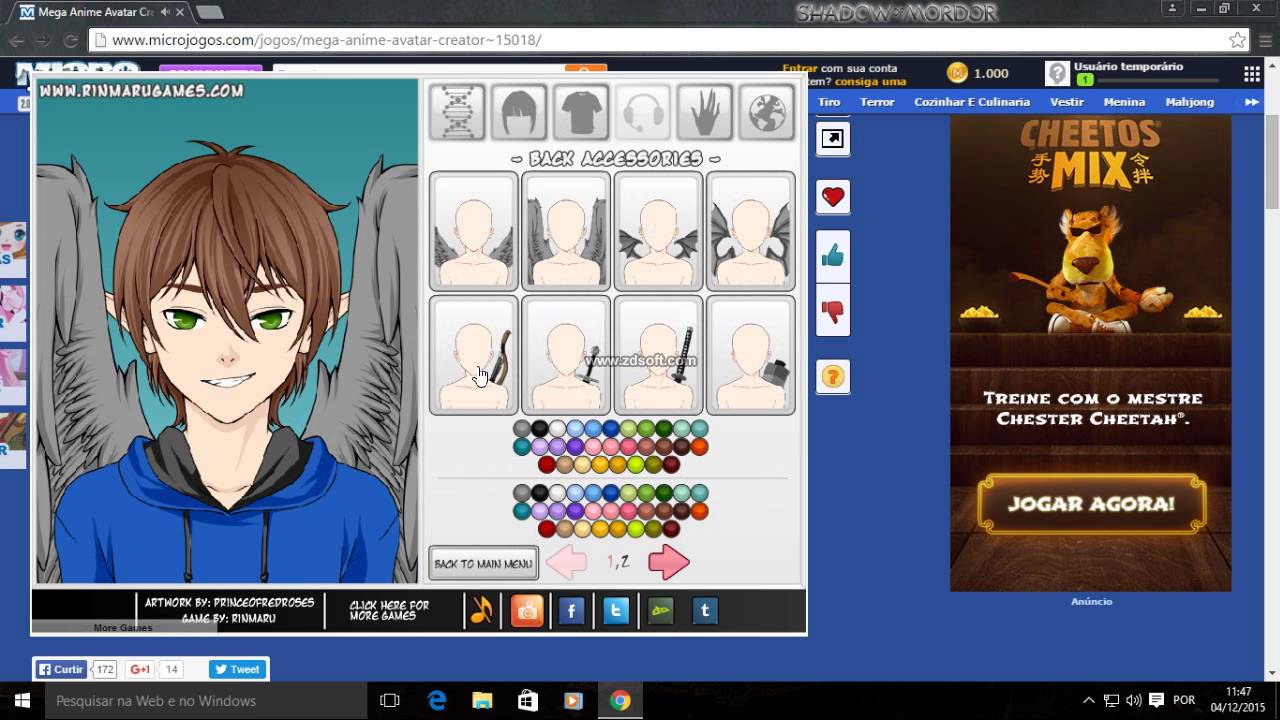Image resolution: width=1280 pixels, height=720 pixels.
Task: Select the low-slung sword back accessory
Action: (566, 355)
